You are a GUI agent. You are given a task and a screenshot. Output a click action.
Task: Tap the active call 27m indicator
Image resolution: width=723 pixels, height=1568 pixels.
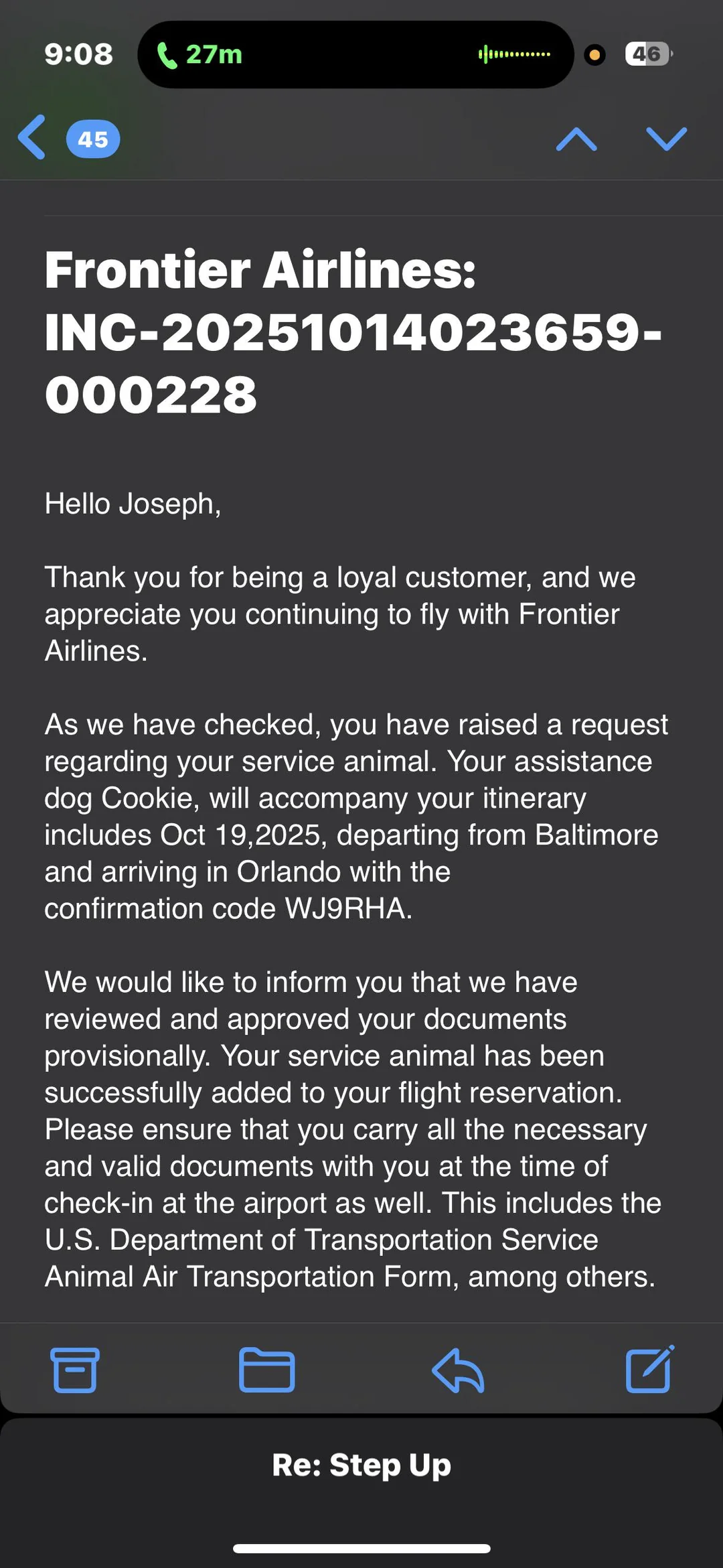pyautogui.click(x=214, y=54)
